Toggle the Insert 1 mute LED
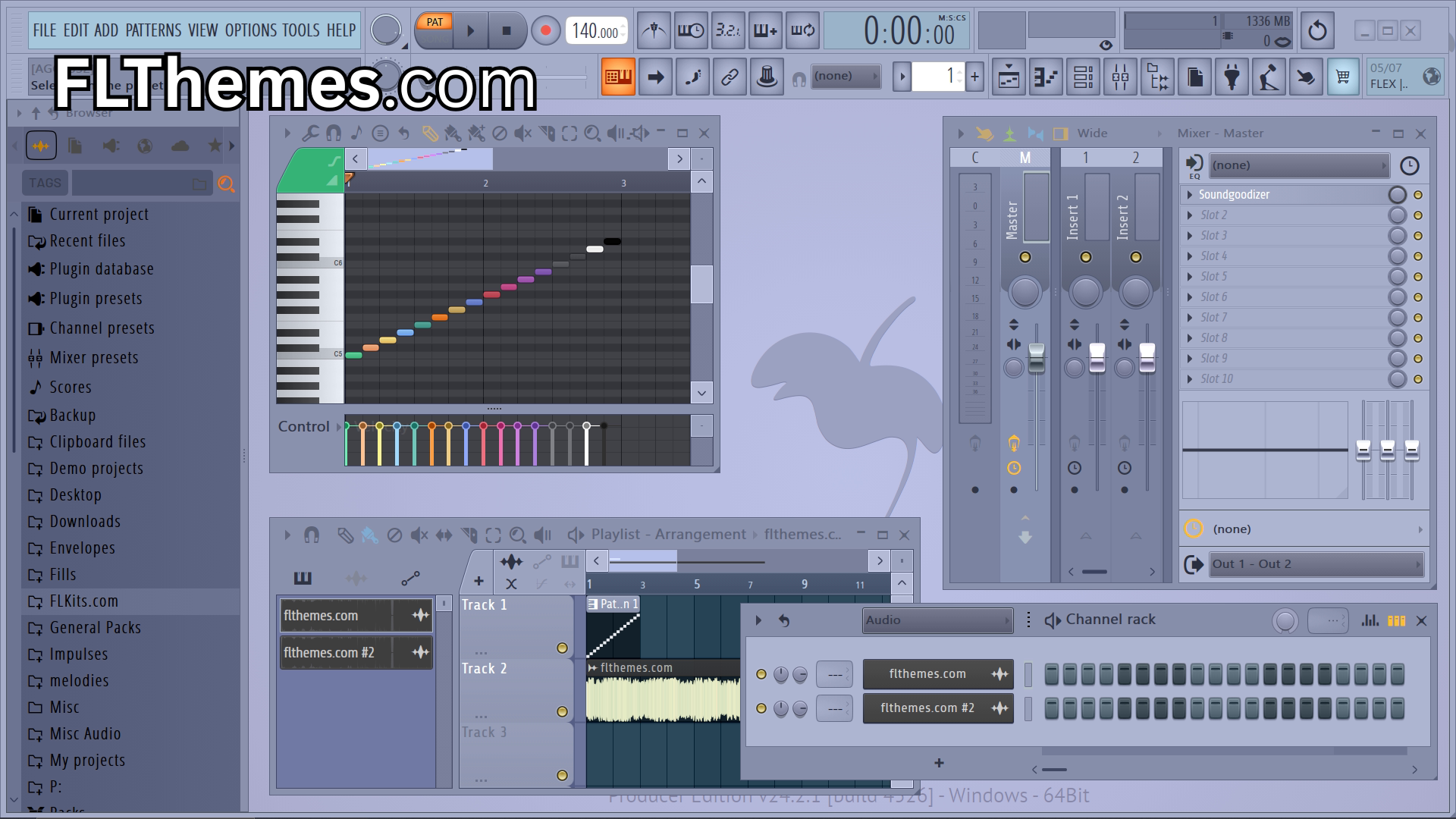Viewport: 1456px width, 819px height. 1085,257
